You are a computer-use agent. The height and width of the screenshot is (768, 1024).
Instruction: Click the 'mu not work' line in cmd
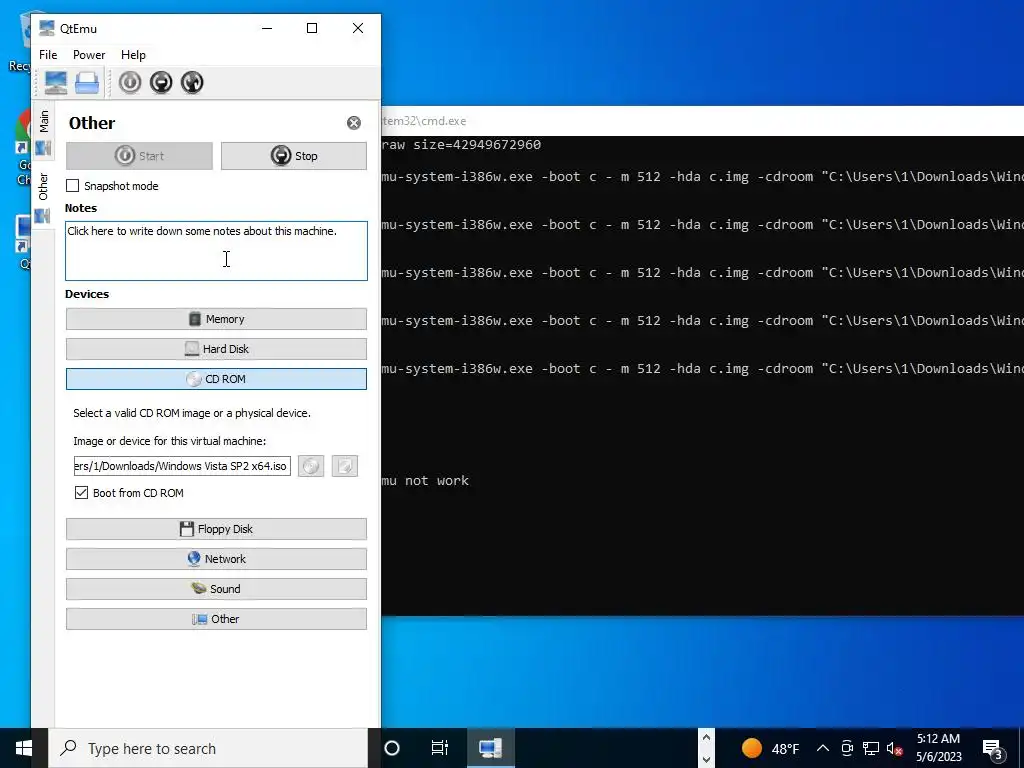click(x=425, y=481)
